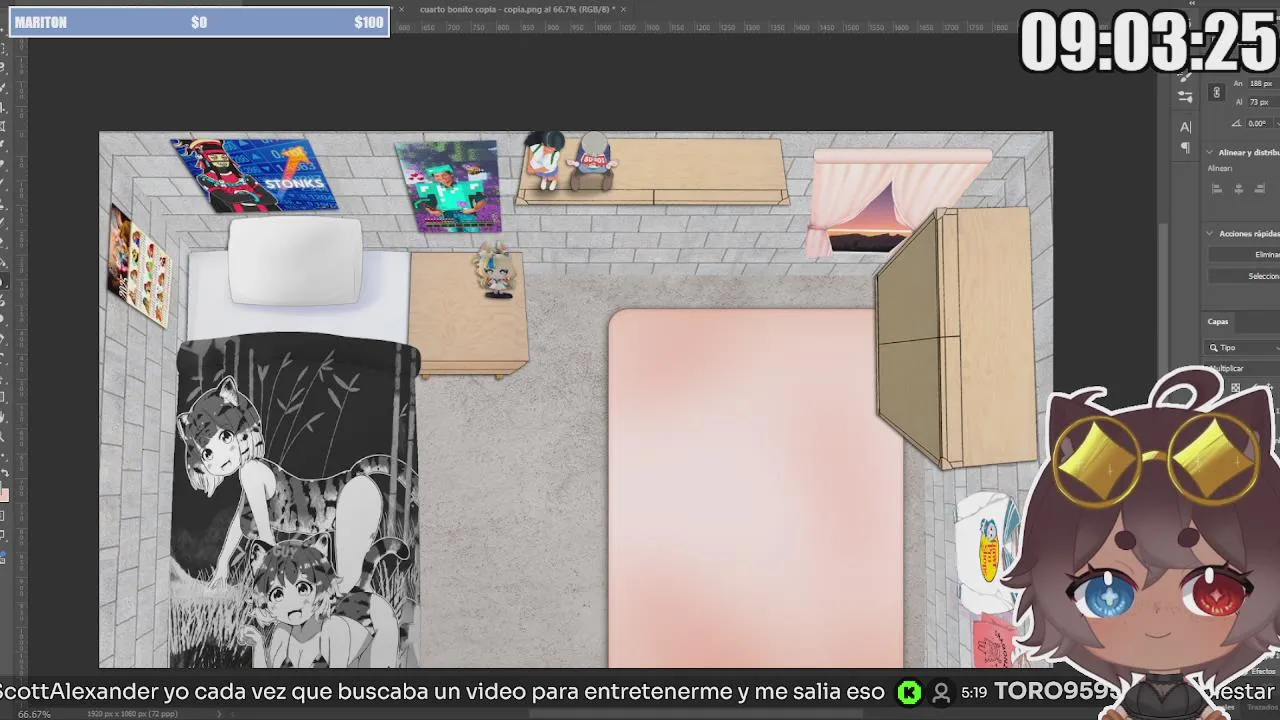
Task: Close the 'cuarto bonito copia - copia.png' tab
Action: point(623,9)
